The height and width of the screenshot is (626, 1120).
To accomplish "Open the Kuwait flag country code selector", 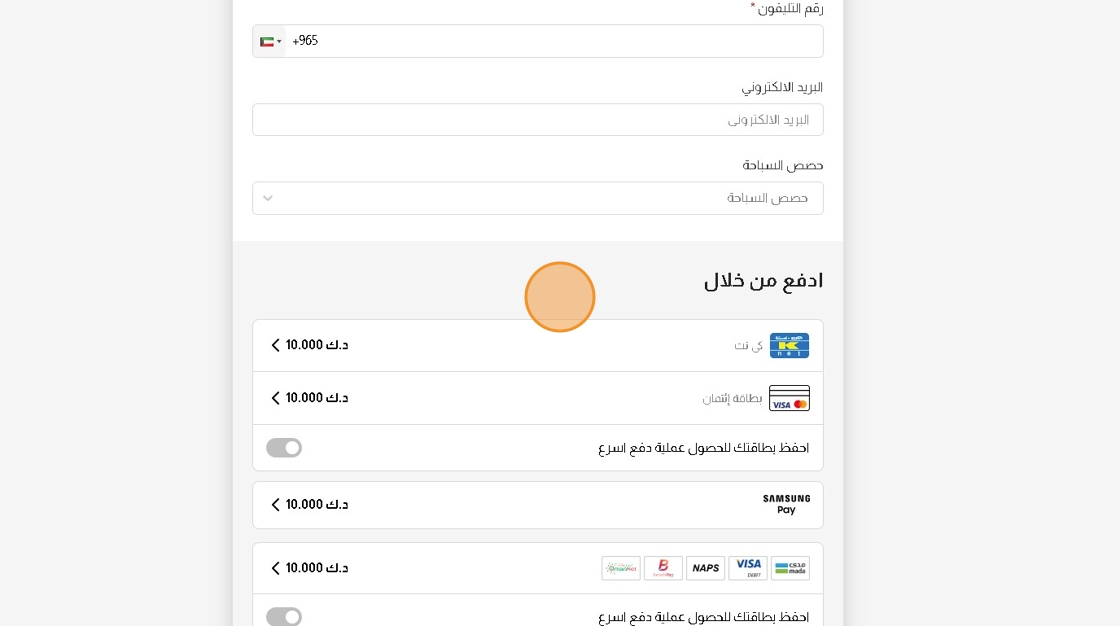I will tap(270, 41).
